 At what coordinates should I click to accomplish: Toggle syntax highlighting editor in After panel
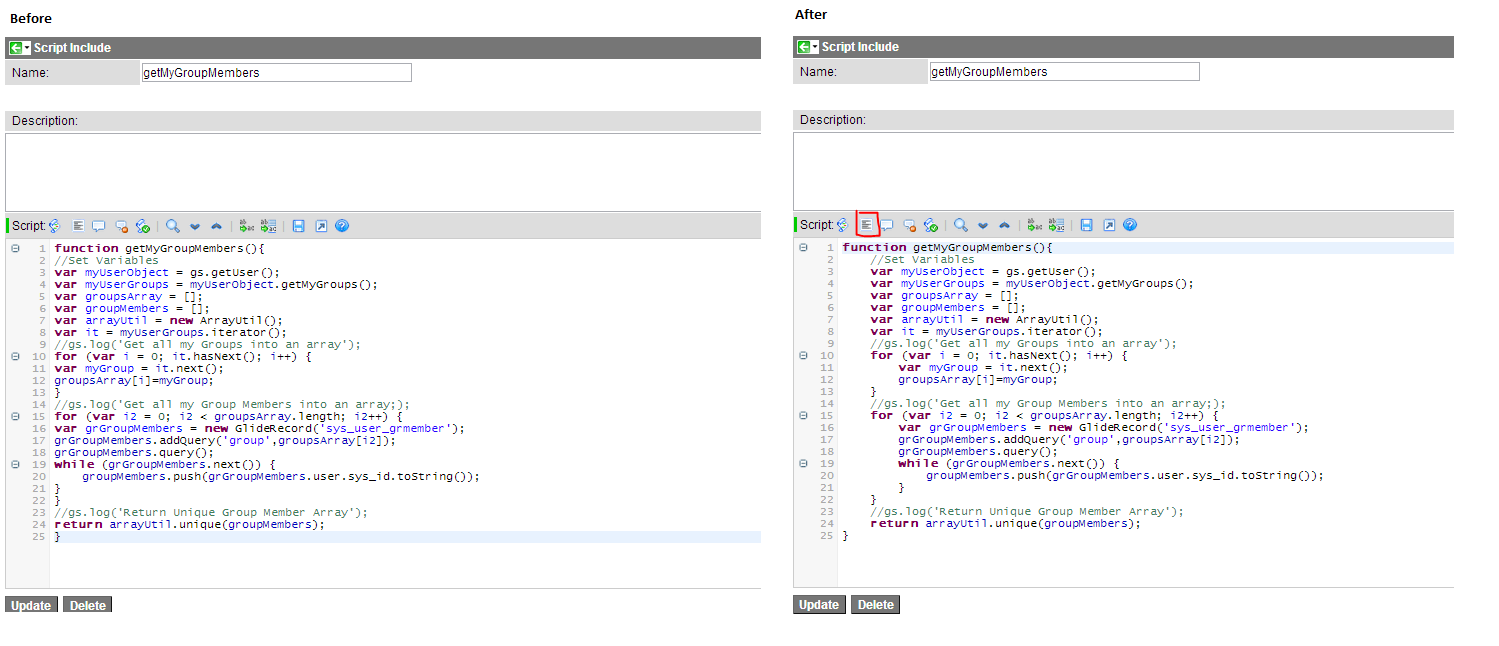click(843, 225)
